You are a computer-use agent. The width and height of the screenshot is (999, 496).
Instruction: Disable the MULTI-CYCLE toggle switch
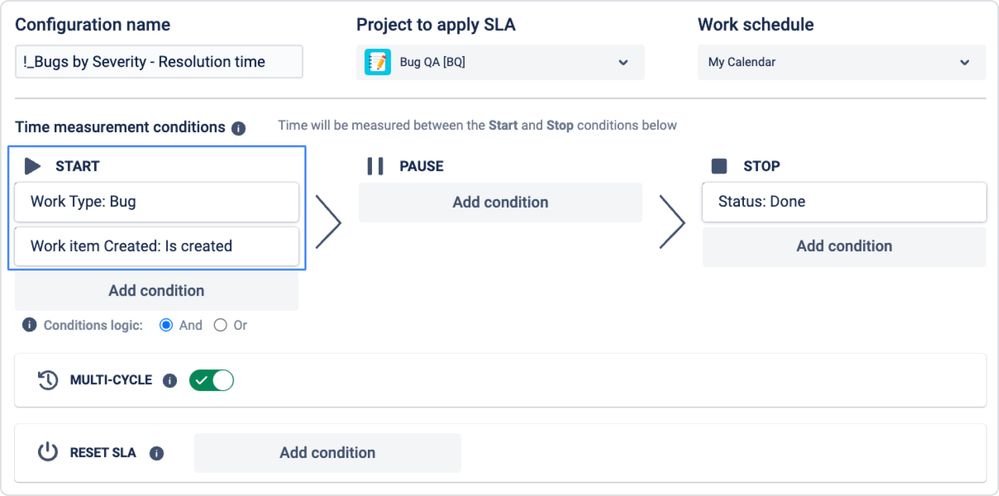pos(211,380)
